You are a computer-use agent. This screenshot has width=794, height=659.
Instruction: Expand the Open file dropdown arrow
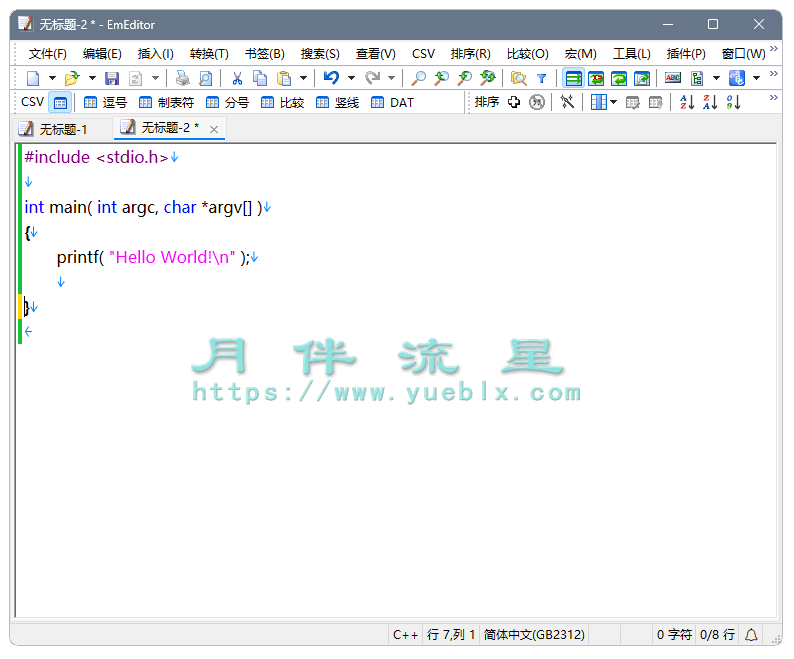(92, 79)
